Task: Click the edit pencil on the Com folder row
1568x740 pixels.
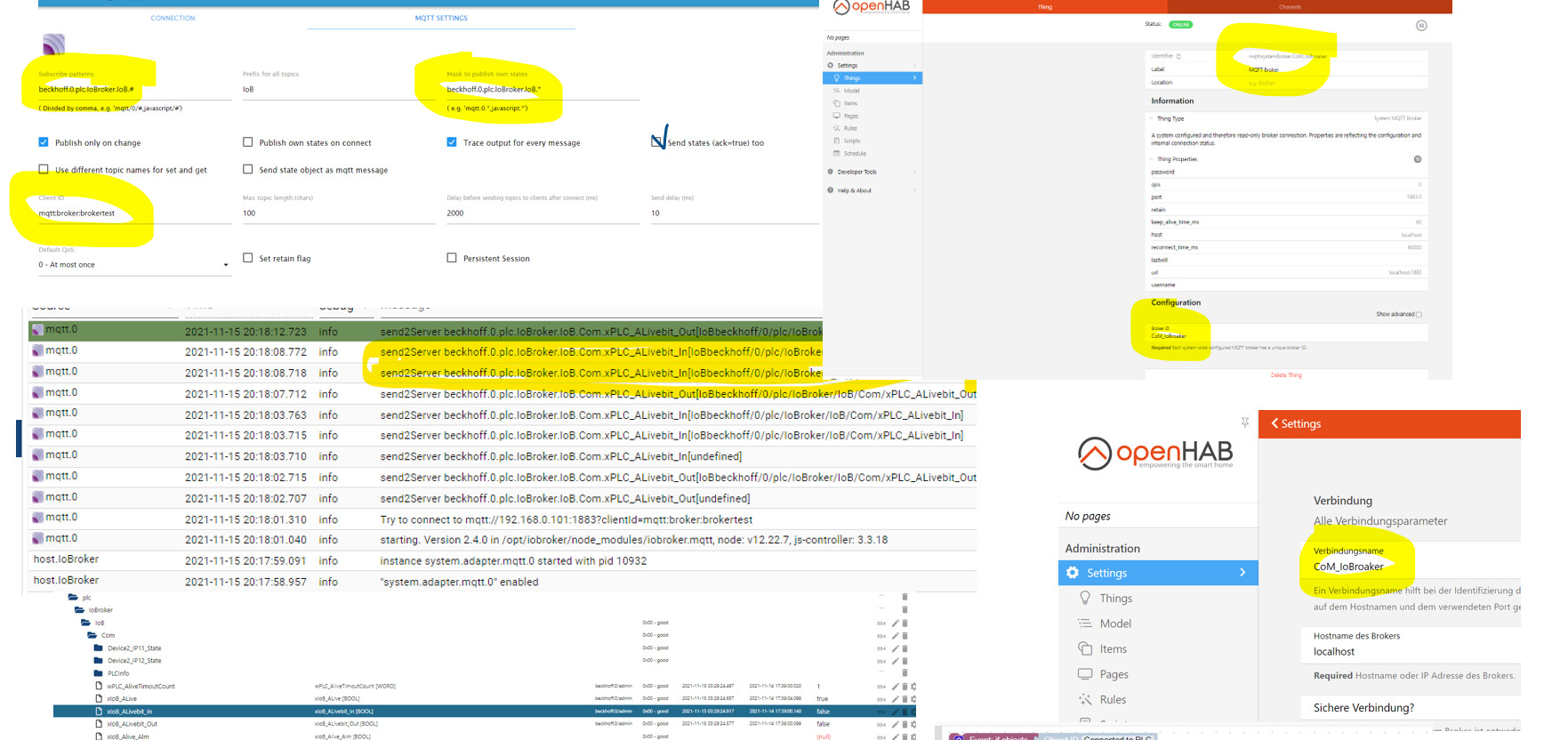Action: pos(896,635)
